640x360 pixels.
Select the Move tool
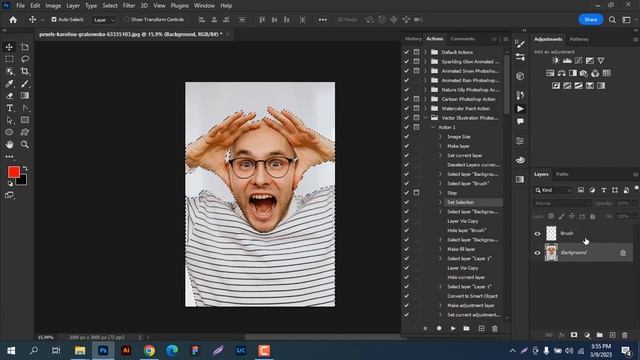[x=9, y=47]
